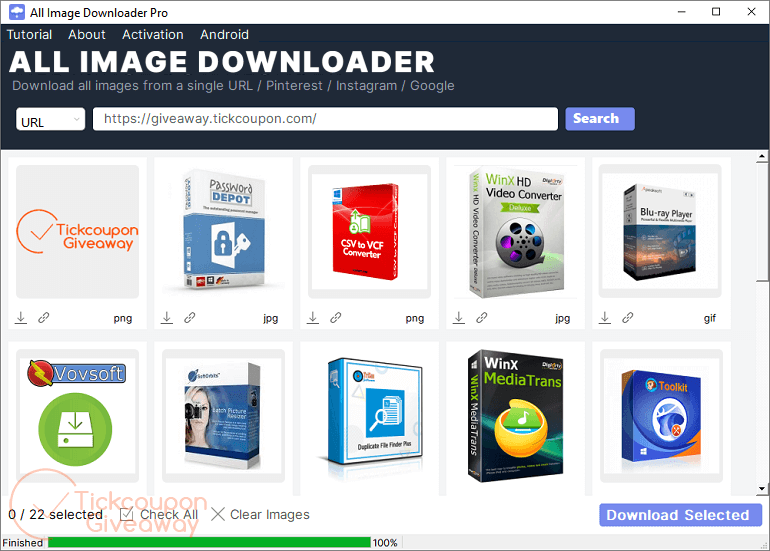
Task: Minimize the All Image Downloader Pro window
Action: (681, 12)
